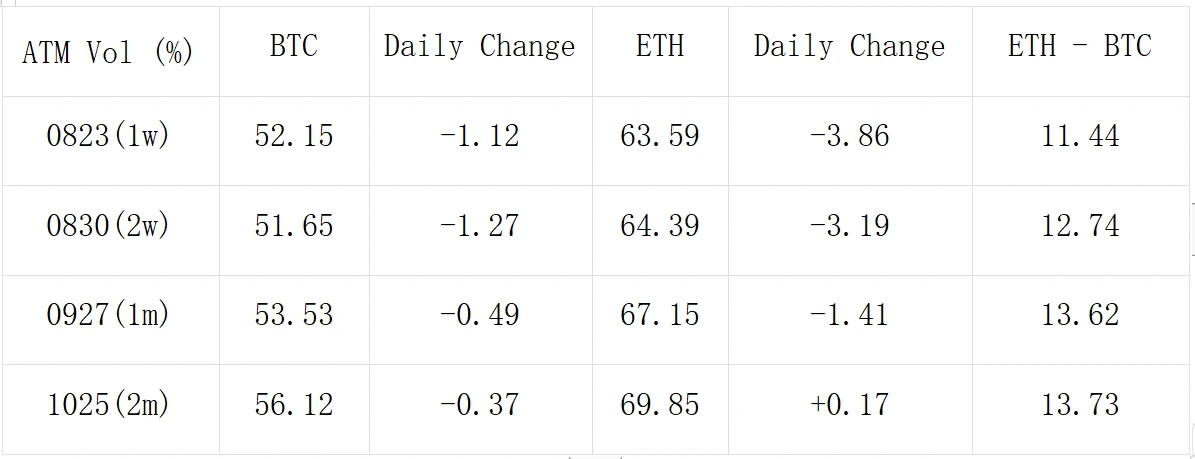Image resolution: width=1195 pixels, height=459 pixels.
Task: Click the ETH - BTC column header
Action: click(1079, 46)
